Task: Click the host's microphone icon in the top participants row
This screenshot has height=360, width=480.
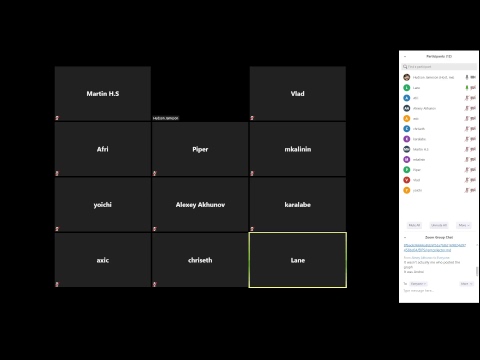Action: 467,77
